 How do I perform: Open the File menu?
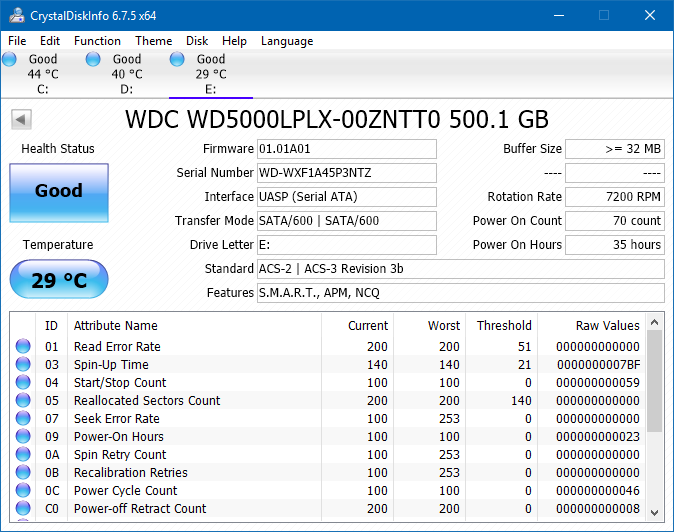tap(17, 41)
